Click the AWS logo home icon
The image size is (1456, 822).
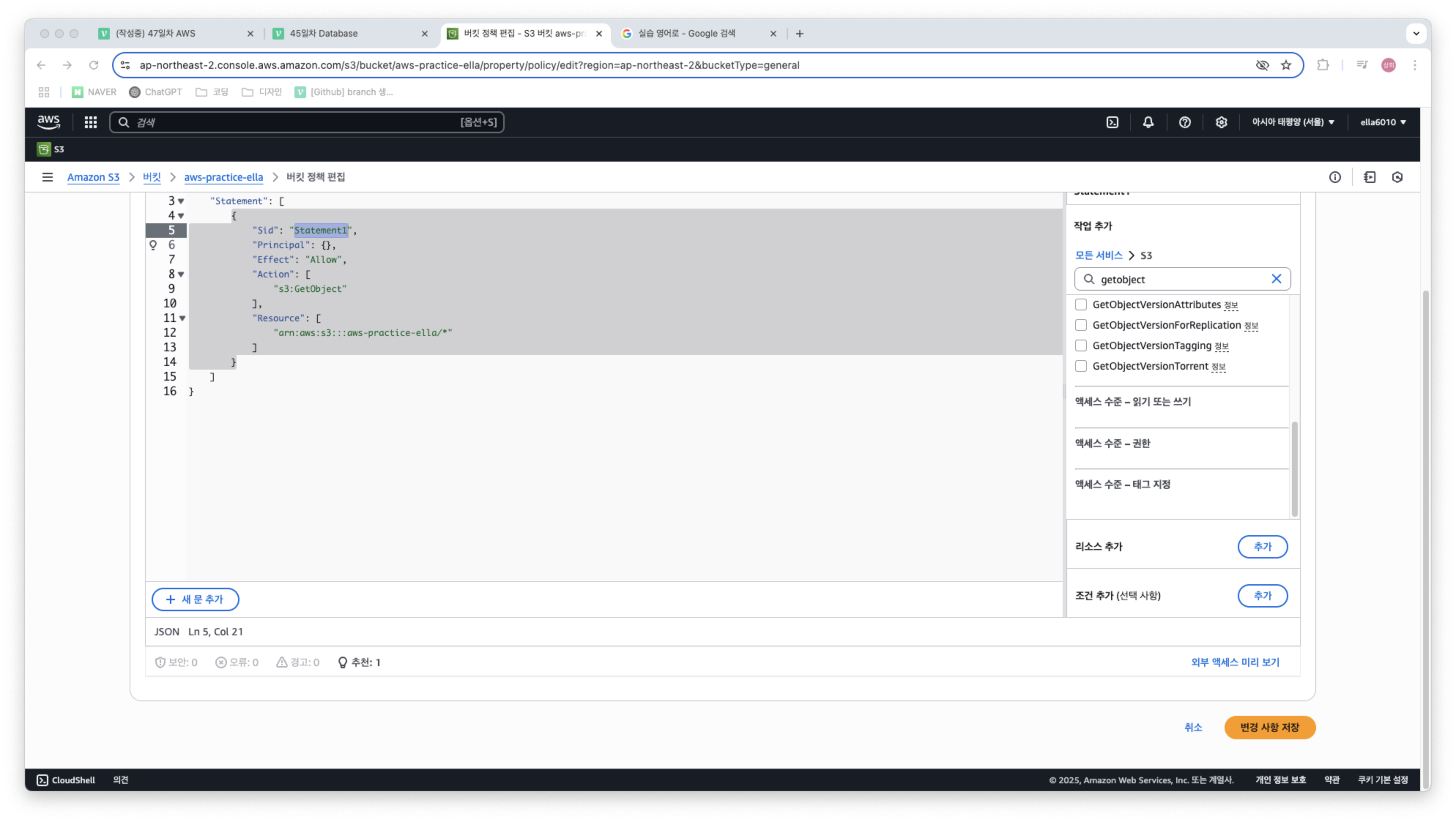[49, 122]
